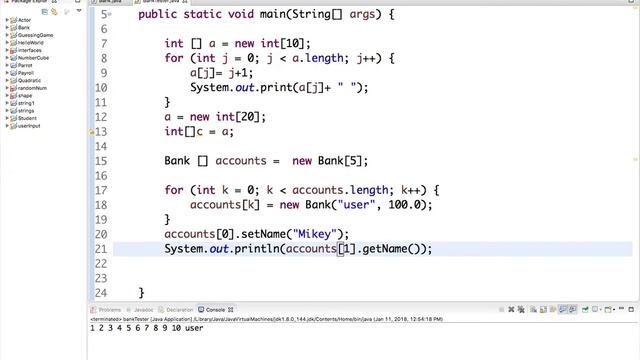The width and height of the screenshot is (640, 360).
Task: Collapse all in Package Explorer toolbar
Action: coord(45,11)
